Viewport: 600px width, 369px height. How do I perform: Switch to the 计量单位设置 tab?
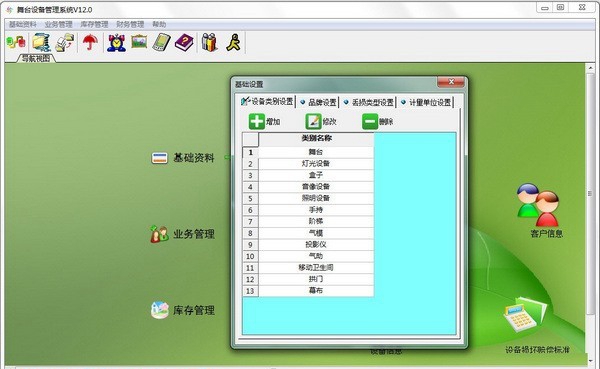[x=426, y=102]
